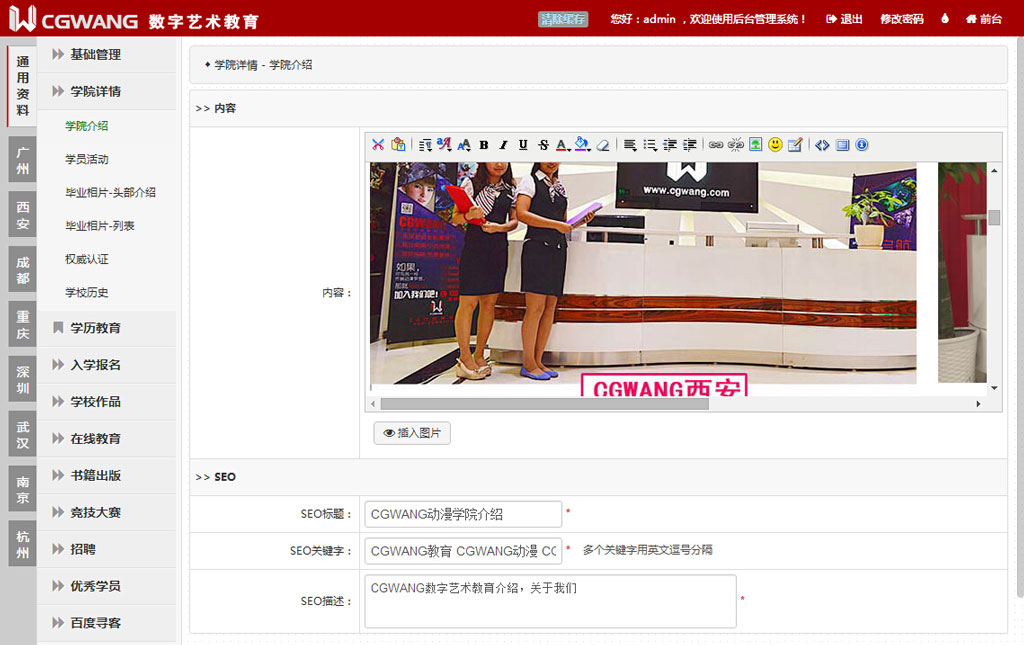Click the notepad-with-pencil icon in toolbar

[x=795, y=145]
